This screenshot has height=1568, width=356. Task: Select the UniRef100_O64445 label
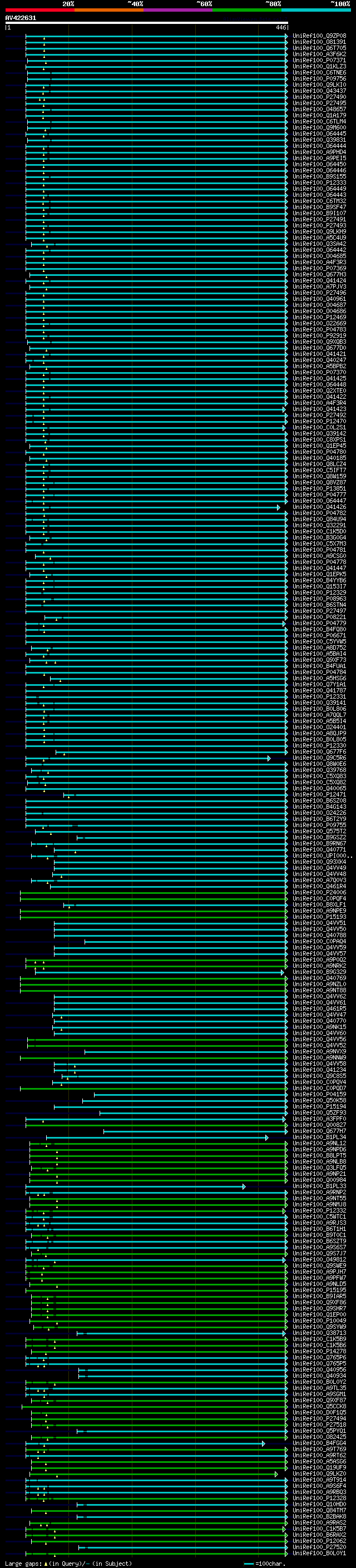pyautogui.click(x=319, y=133)
